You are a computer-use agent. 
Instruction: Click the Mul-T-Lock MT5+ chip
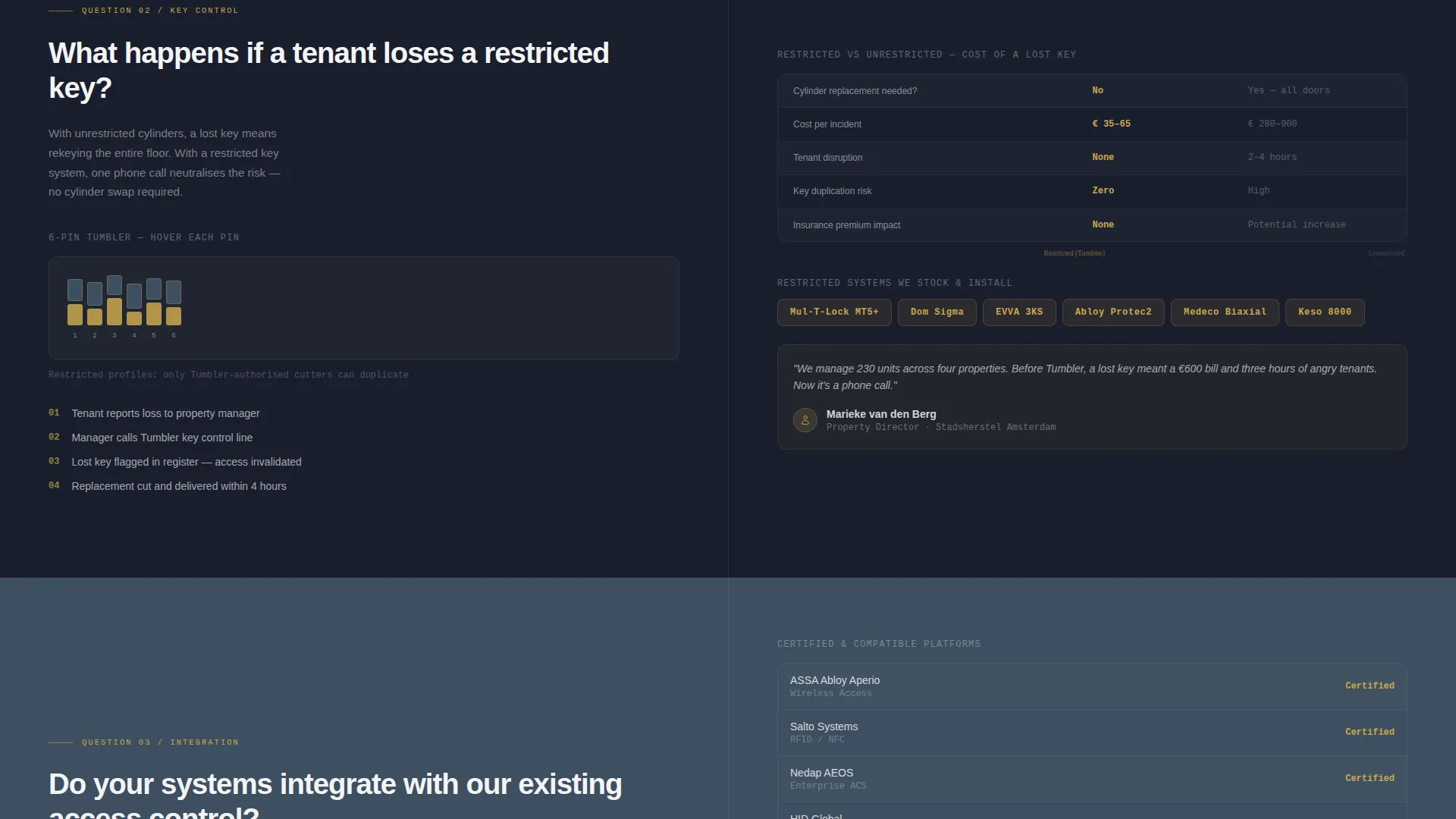pyautogui.click(x=834, y=312)
